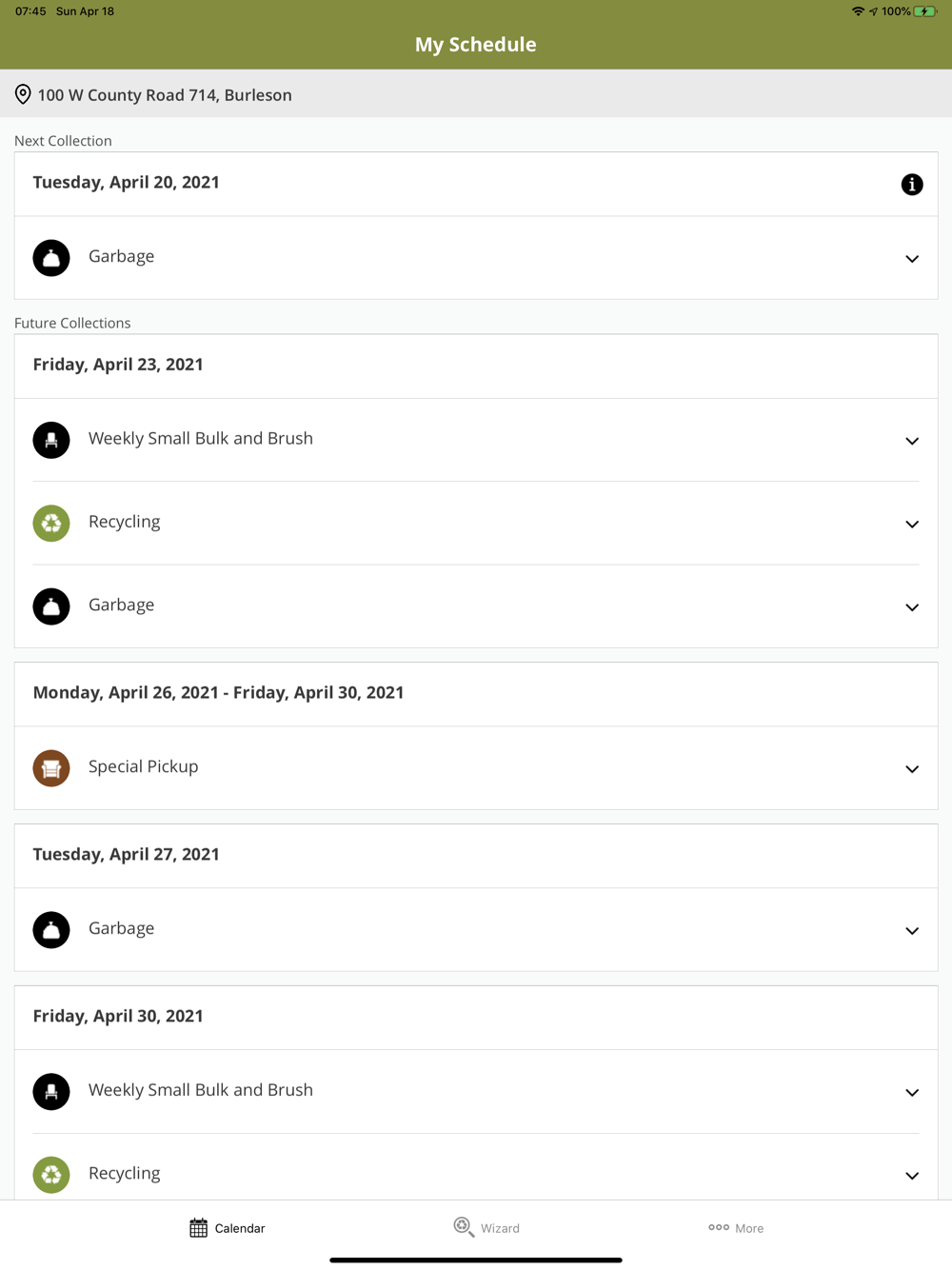952x1270 pixels.
Task: Tap the address 100 W County Road 714
Action: tap(165, 95)
